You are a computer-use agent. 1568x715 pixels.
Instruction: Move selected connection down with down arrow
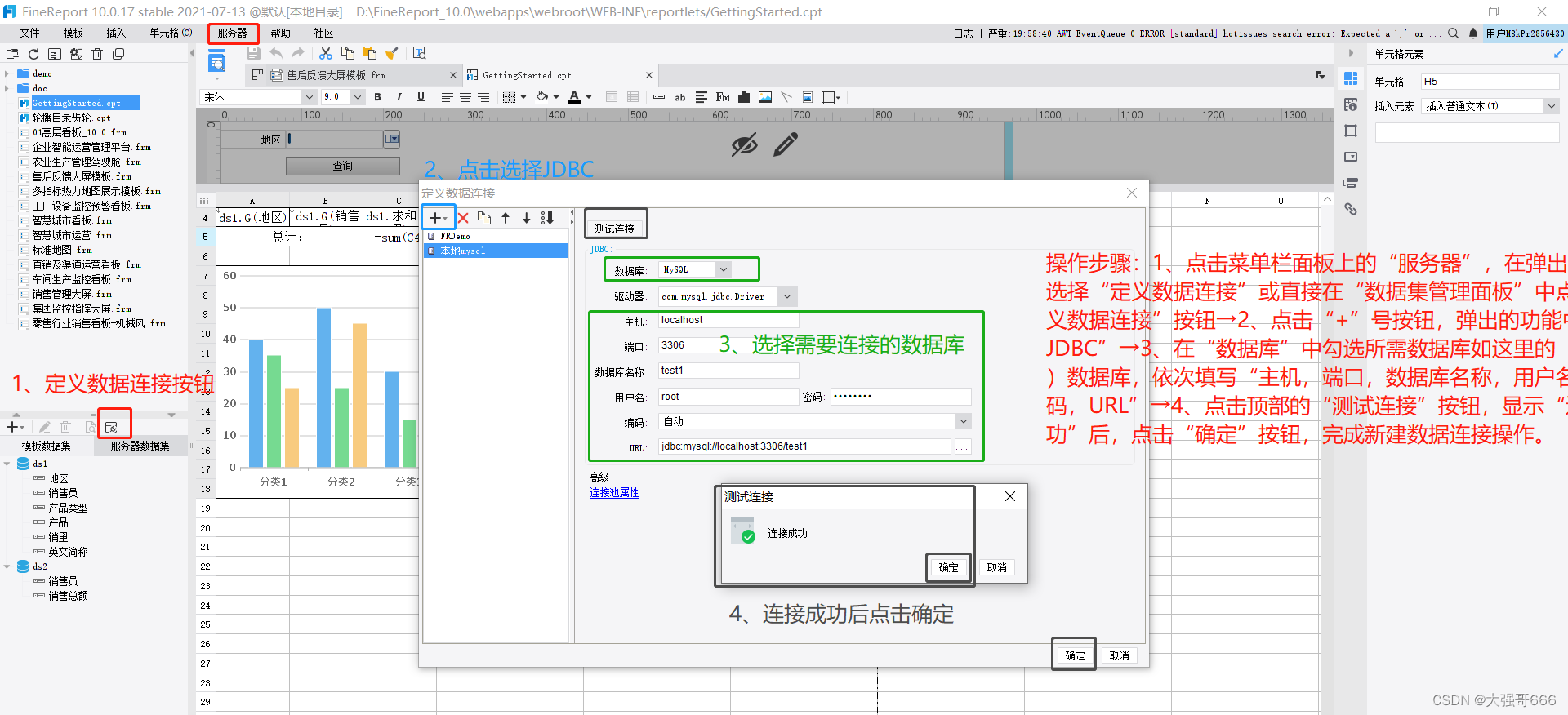point(527,218)
